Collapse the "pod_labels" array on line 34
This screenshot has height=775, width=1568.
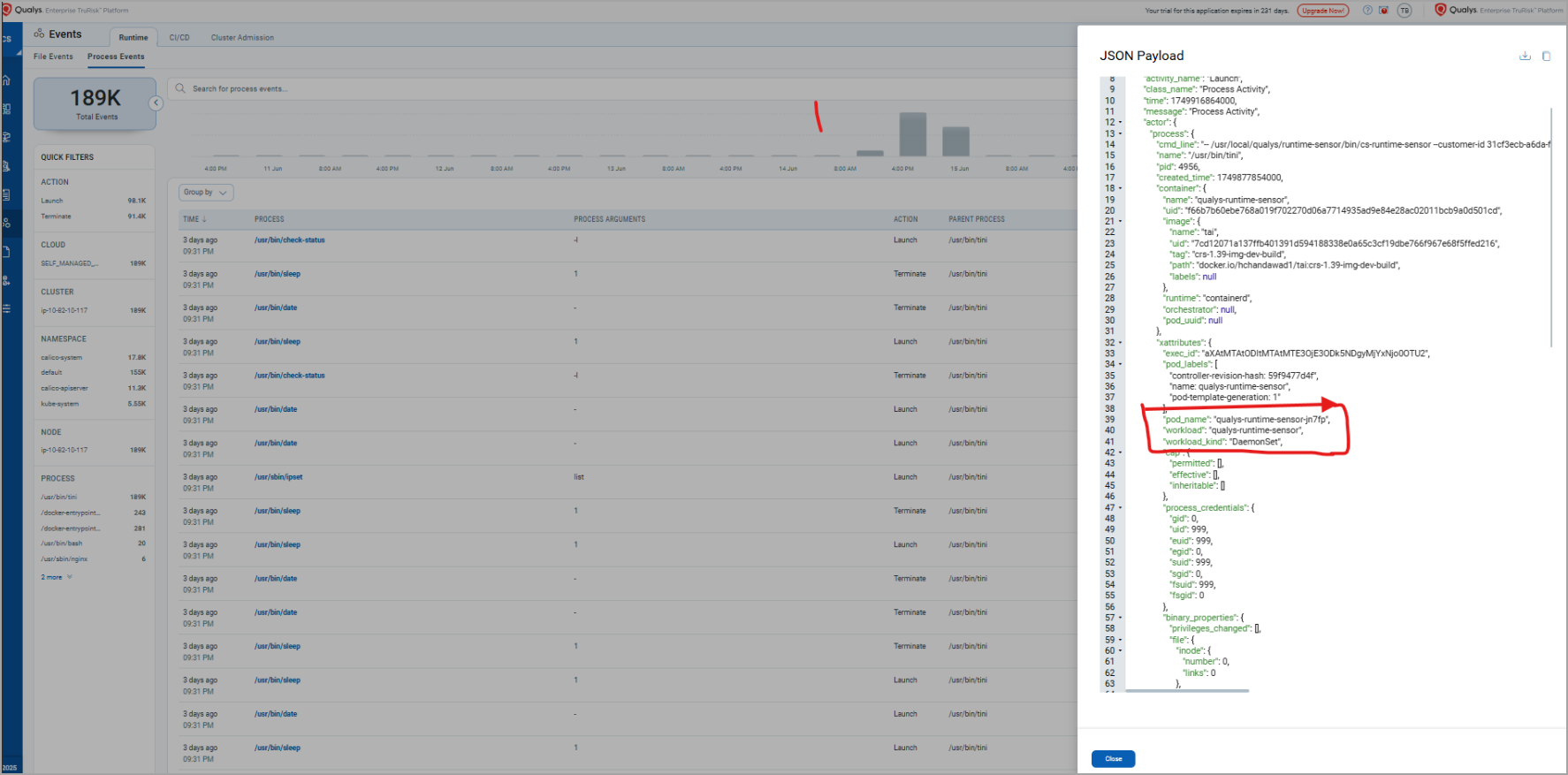click(1121, 364)
